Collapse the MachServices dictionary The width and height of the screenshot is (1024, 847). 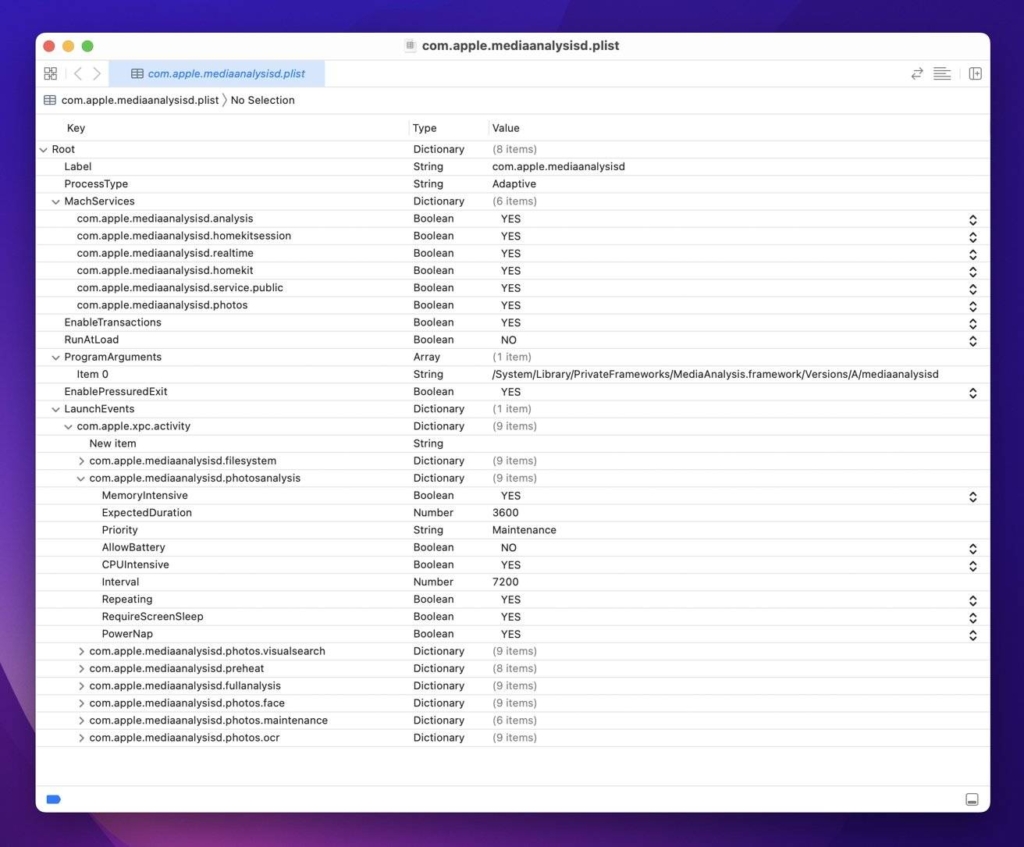coord(55,201)
